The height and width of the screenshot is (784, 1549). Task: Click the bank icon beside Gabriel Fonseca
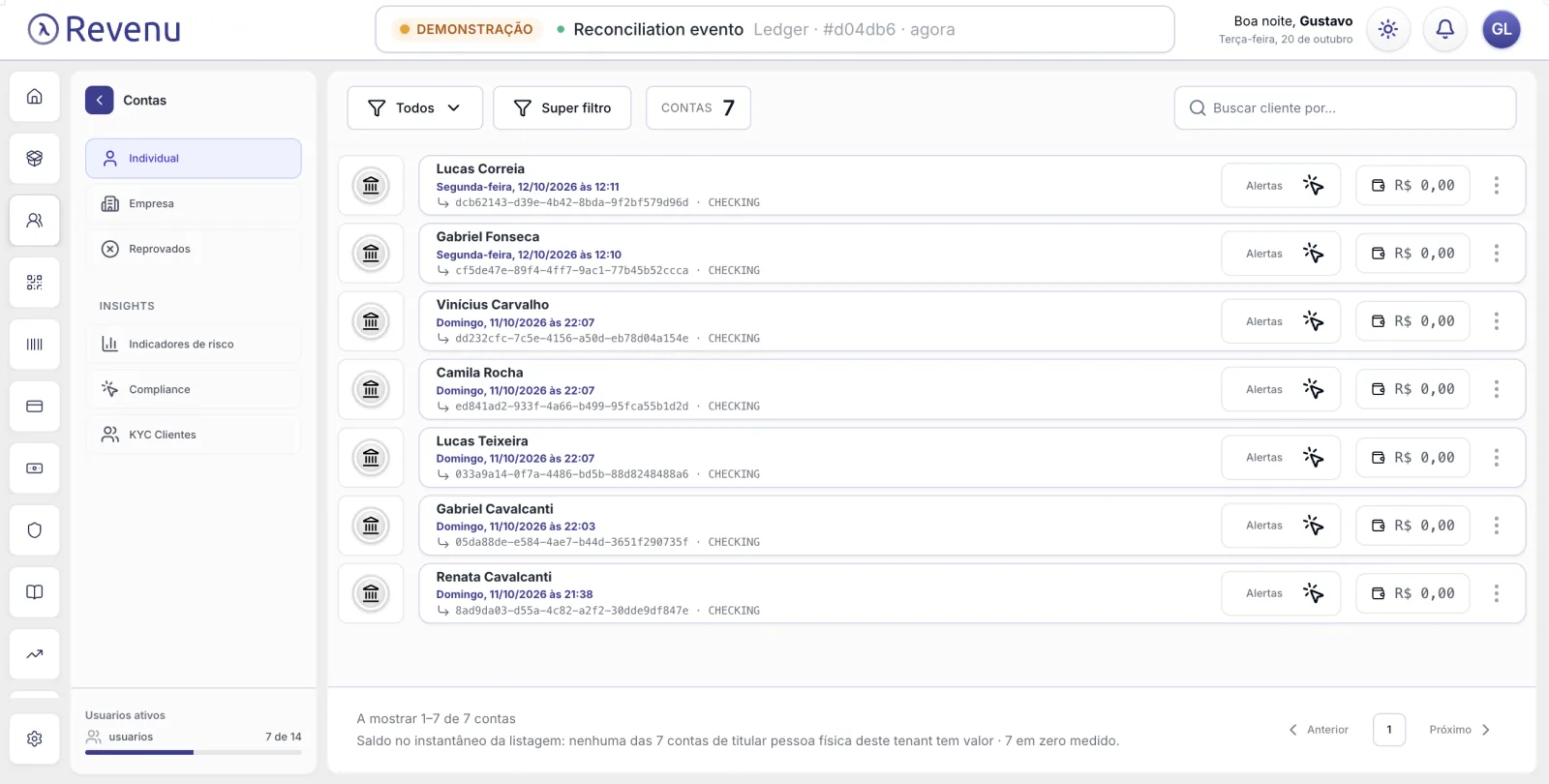tap(371, 254)
